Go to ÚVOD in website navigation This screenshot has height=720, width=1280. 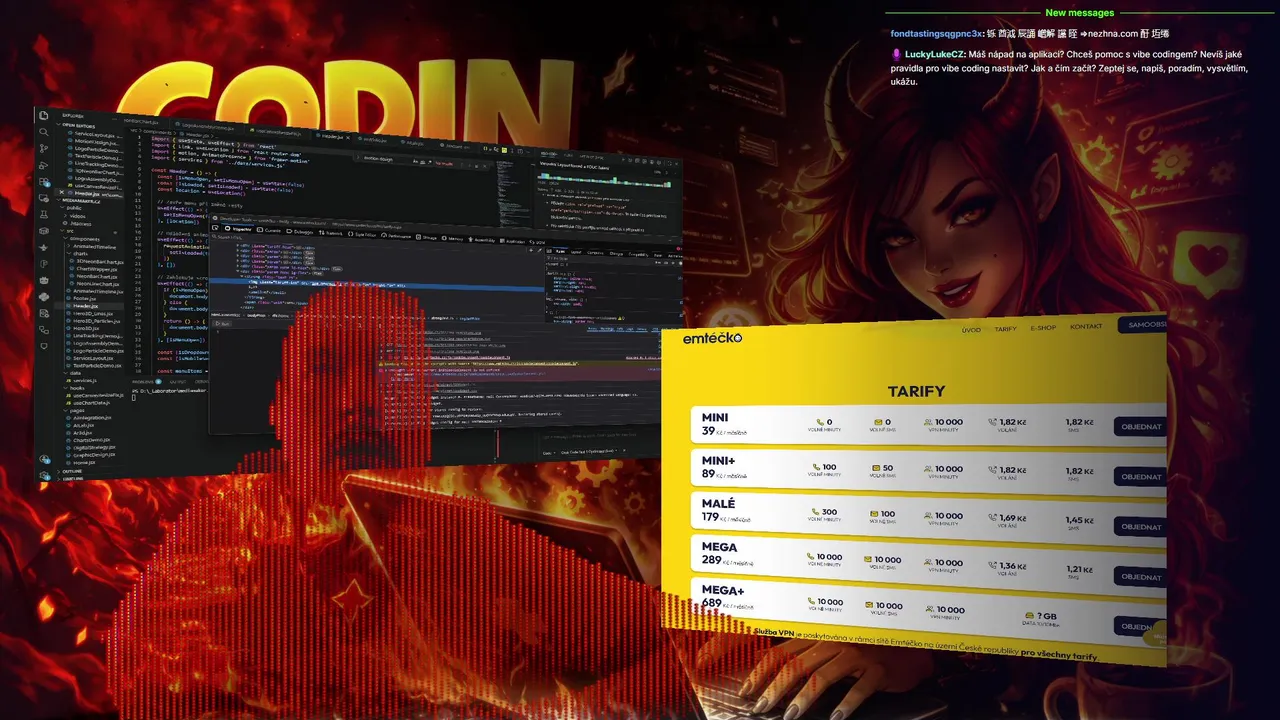[x=971, y=329]
